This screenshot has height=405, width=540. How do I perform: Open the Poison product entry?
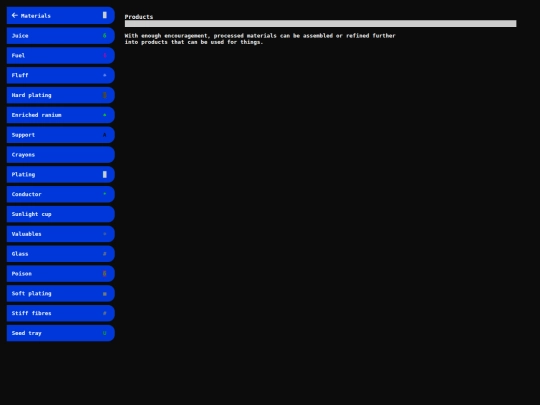[61, 274]
